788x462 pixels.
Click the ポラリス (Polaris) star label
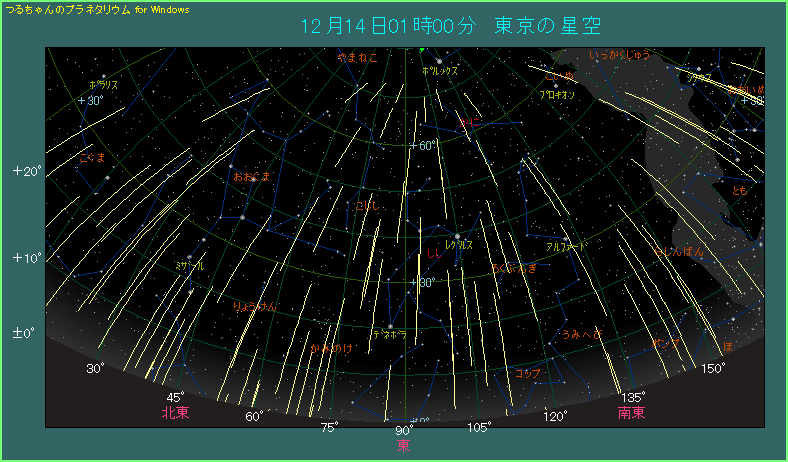click(x=103, y=85)
